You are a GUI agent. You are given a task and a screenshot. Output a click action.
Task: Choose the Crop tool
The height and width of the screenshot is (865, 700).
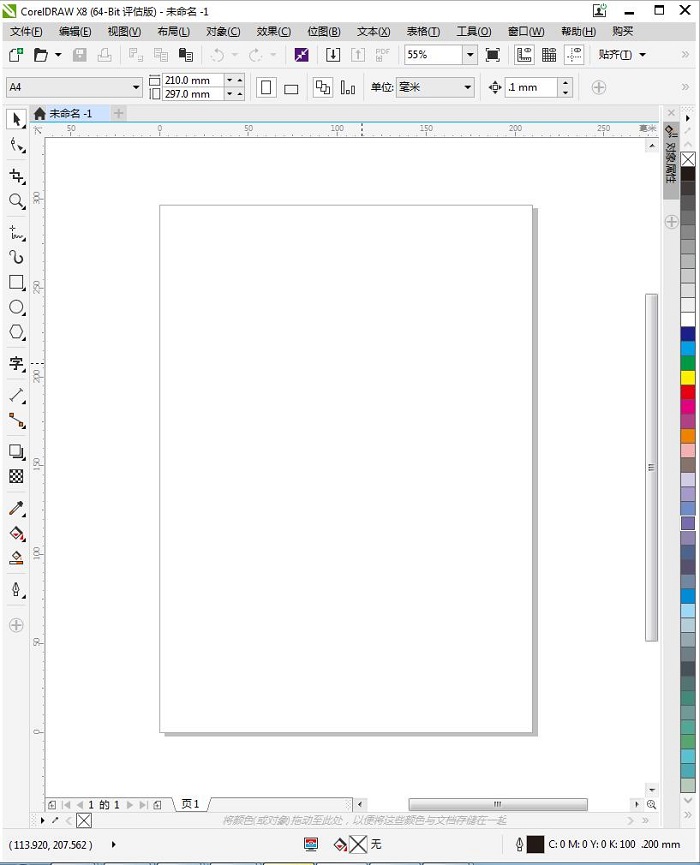pyautogui.click(x=17, y=176)
